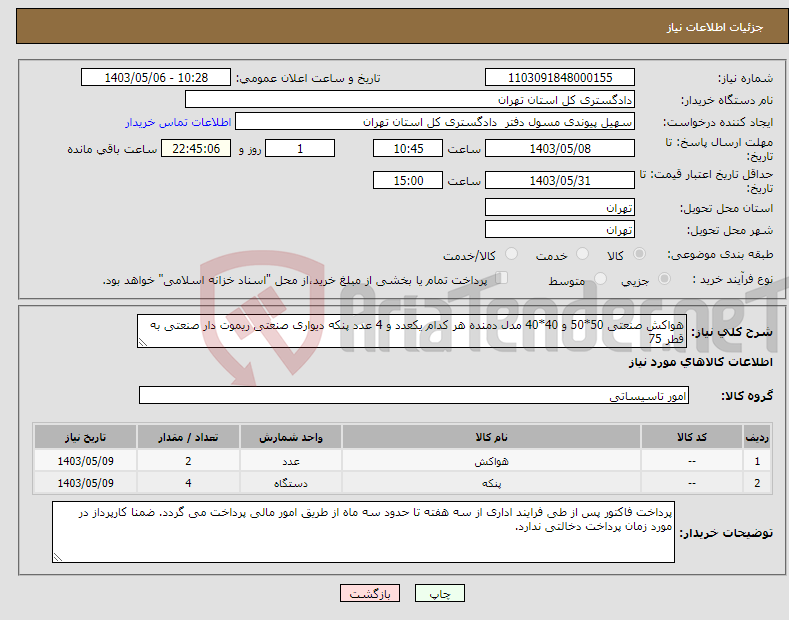This screenshot has width=789, height=620.
Task: Click the کد کالا column header
Action: pos(692,437)
